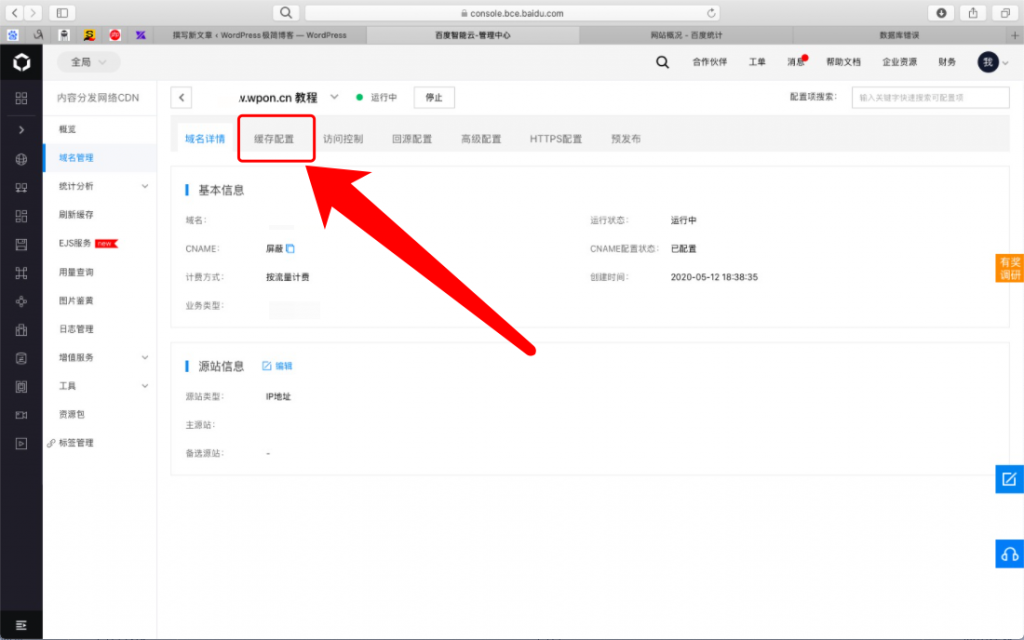Open the 全局 region dropdown
This screenshot has width=1024, height=640.
88,62
